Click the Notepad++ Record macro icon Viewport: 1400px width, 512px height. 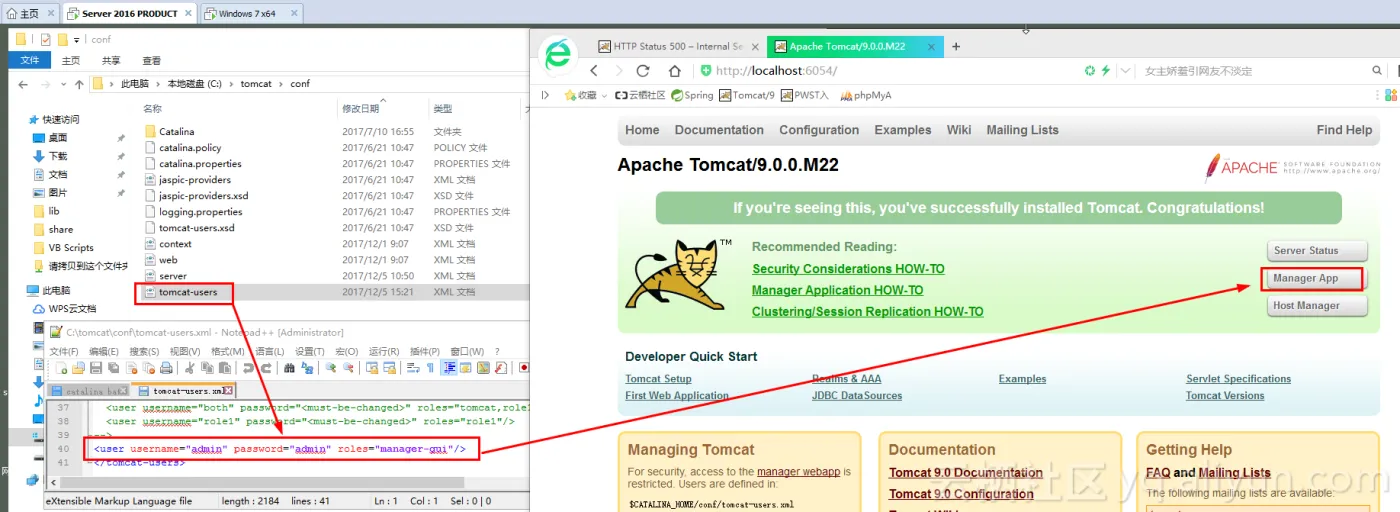523,367
